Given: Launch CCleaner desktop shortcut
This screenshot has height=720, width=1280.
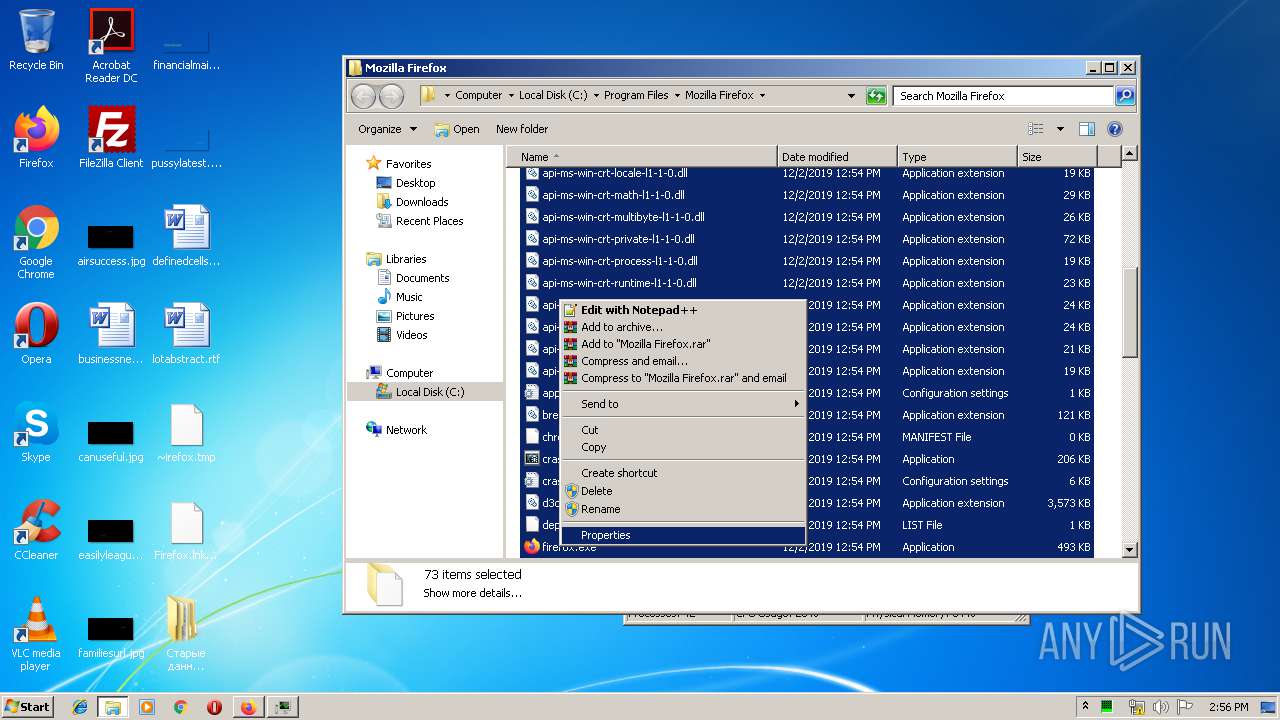Looking at the screenshot, I should 36,530.
